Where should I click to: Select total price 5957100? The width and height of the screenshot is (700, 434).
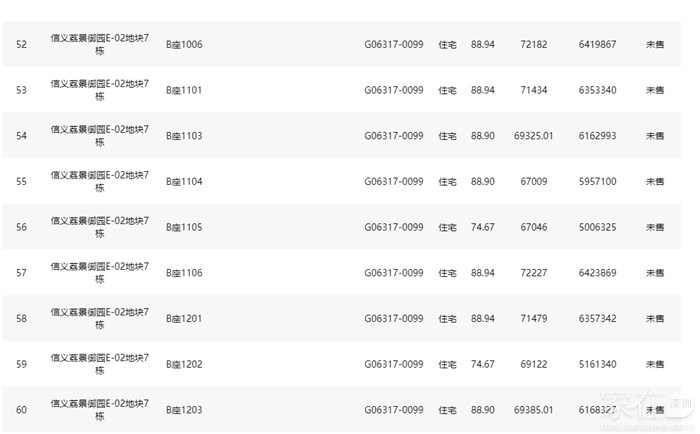tap(597, 182)
